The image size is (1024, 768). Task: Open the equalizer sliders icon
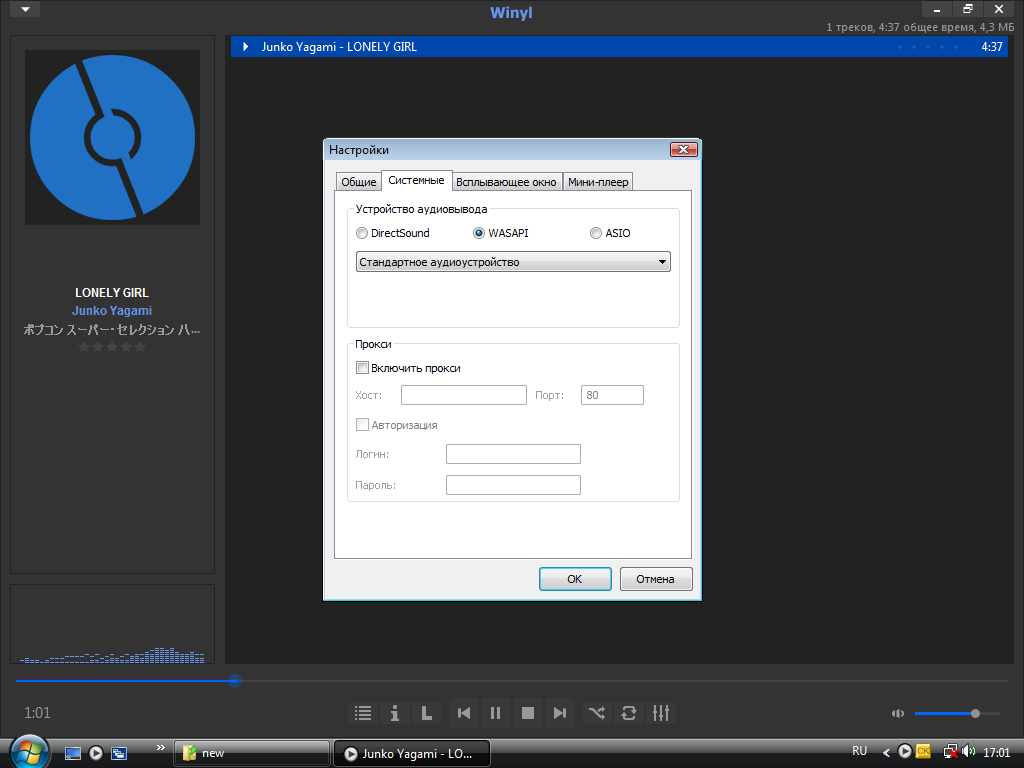tap(661, 713)
